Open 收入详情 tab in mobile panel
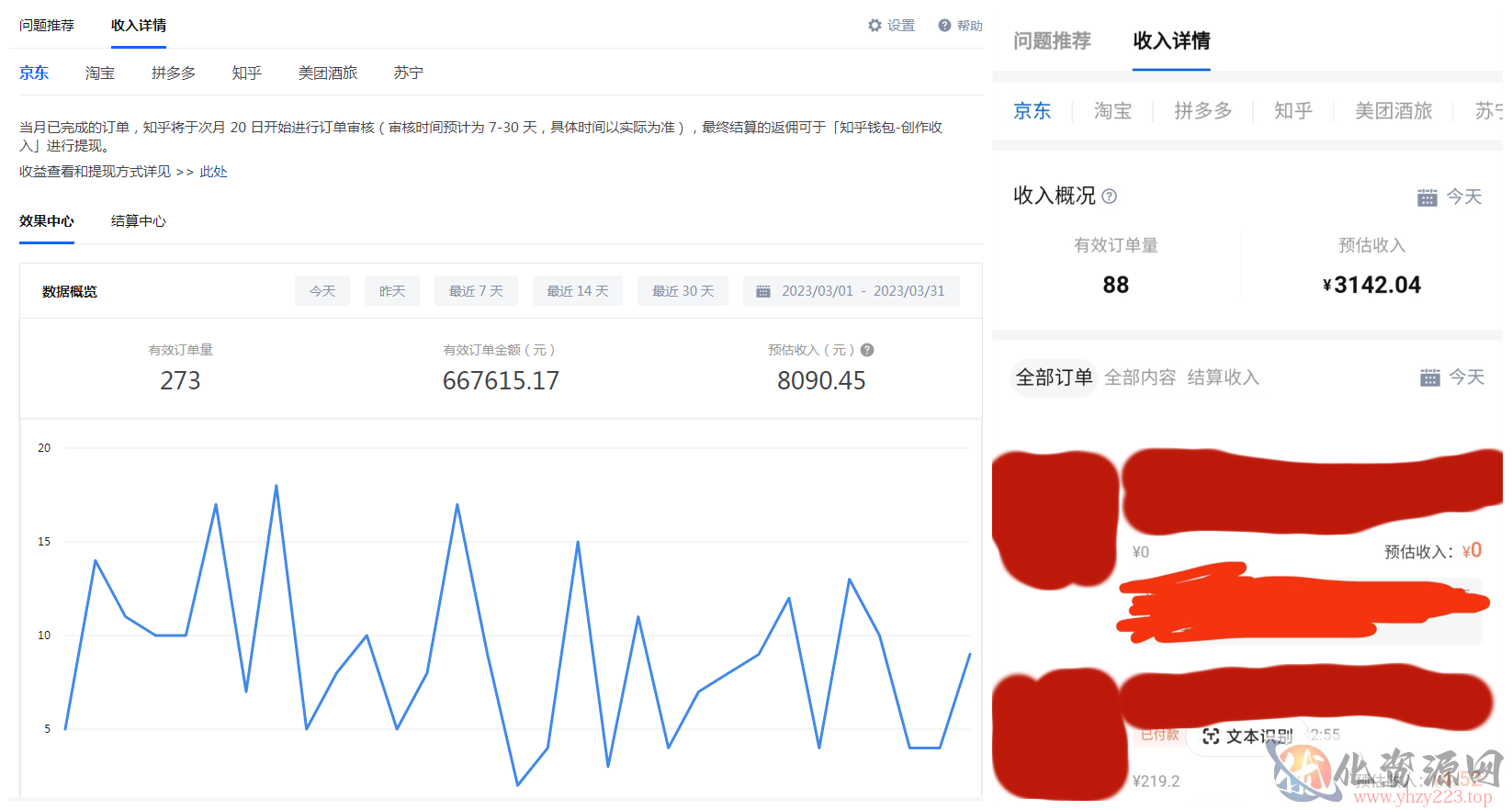The width and height of the screenshot is (1512, 810). (1171, 40)
